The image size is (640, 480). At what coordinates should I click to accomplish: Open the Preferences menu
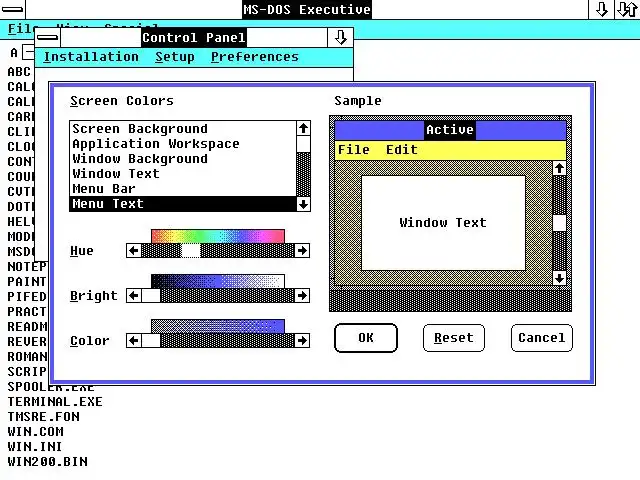point(255,57)
